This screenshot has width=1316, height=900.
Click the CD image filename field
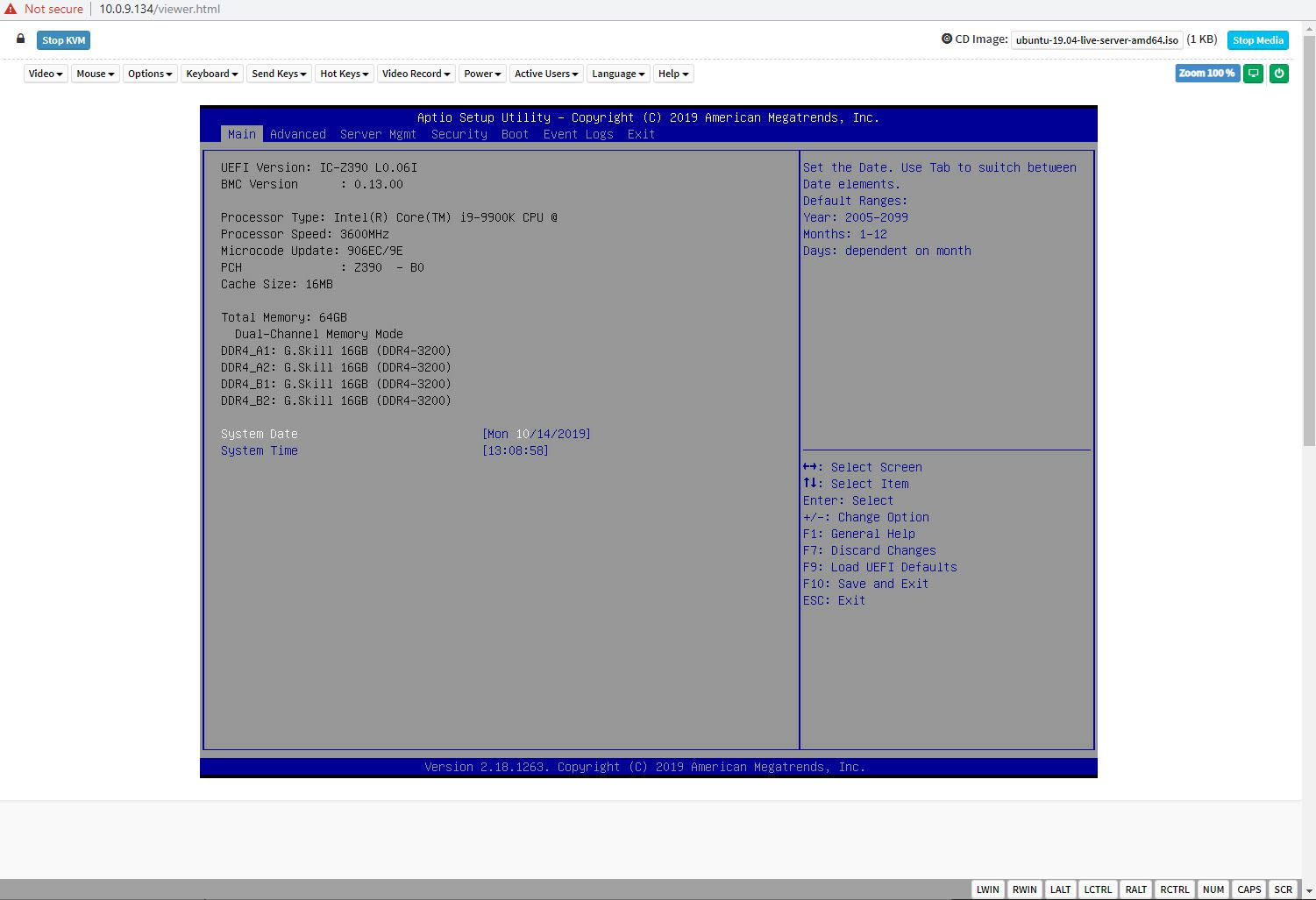coord(1097,40)
